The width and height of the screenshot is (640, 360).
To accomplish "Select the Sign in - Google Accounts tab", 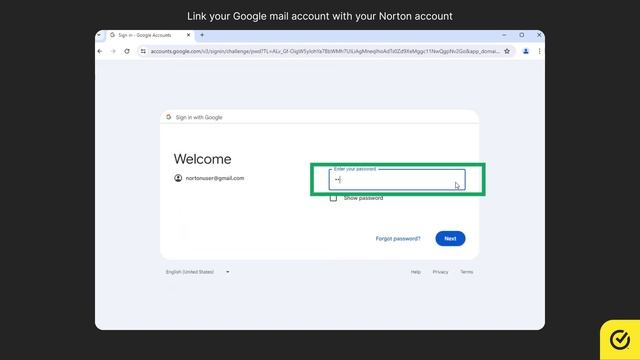I will [x=149, y=36].
